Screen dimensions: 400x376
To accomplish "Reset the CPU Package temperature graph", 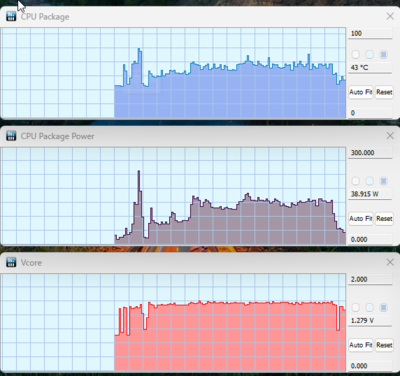I will pos(384,92).
